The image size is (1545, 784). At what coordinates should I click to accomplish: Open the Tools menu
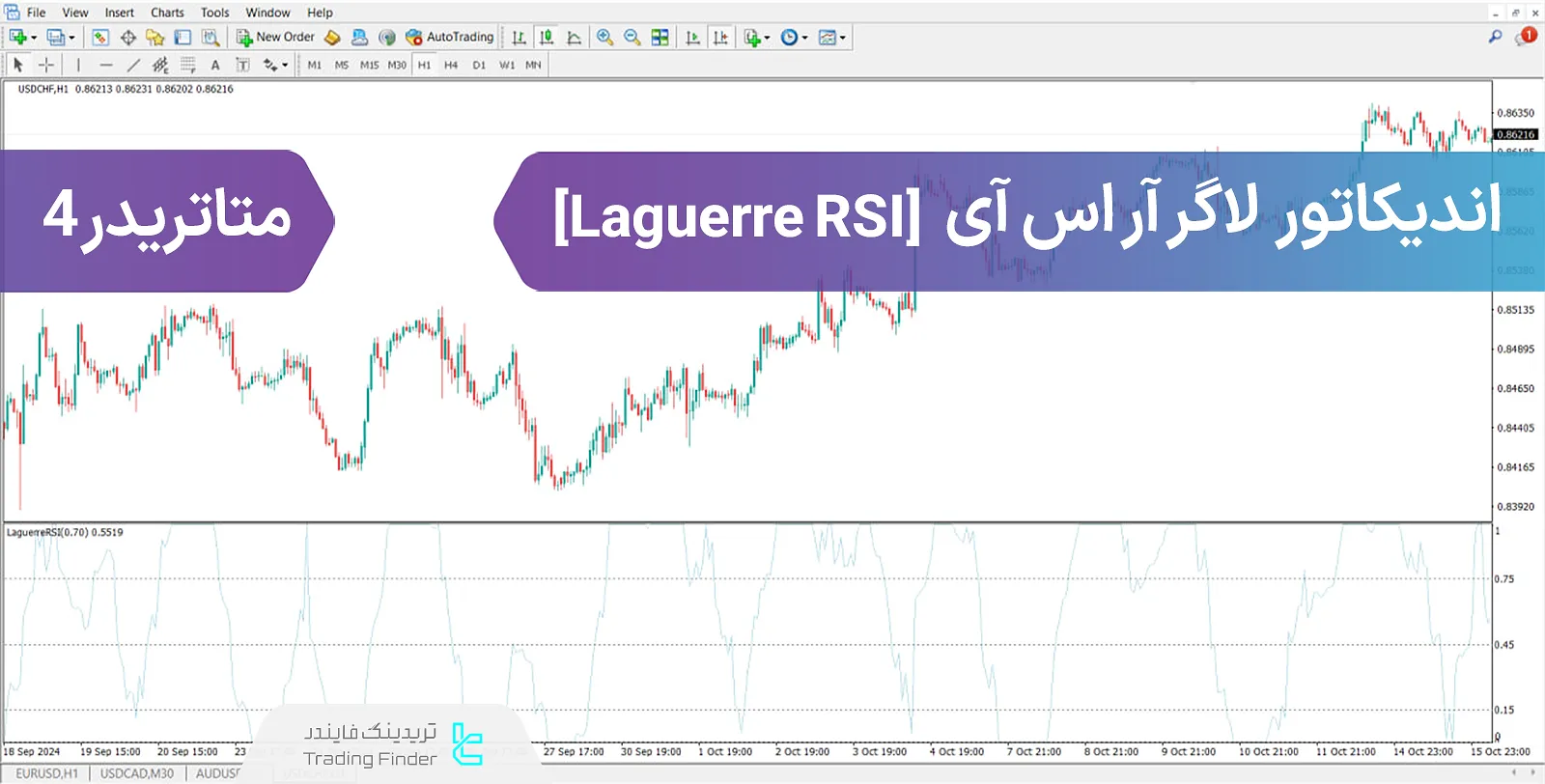click(214, 13)
